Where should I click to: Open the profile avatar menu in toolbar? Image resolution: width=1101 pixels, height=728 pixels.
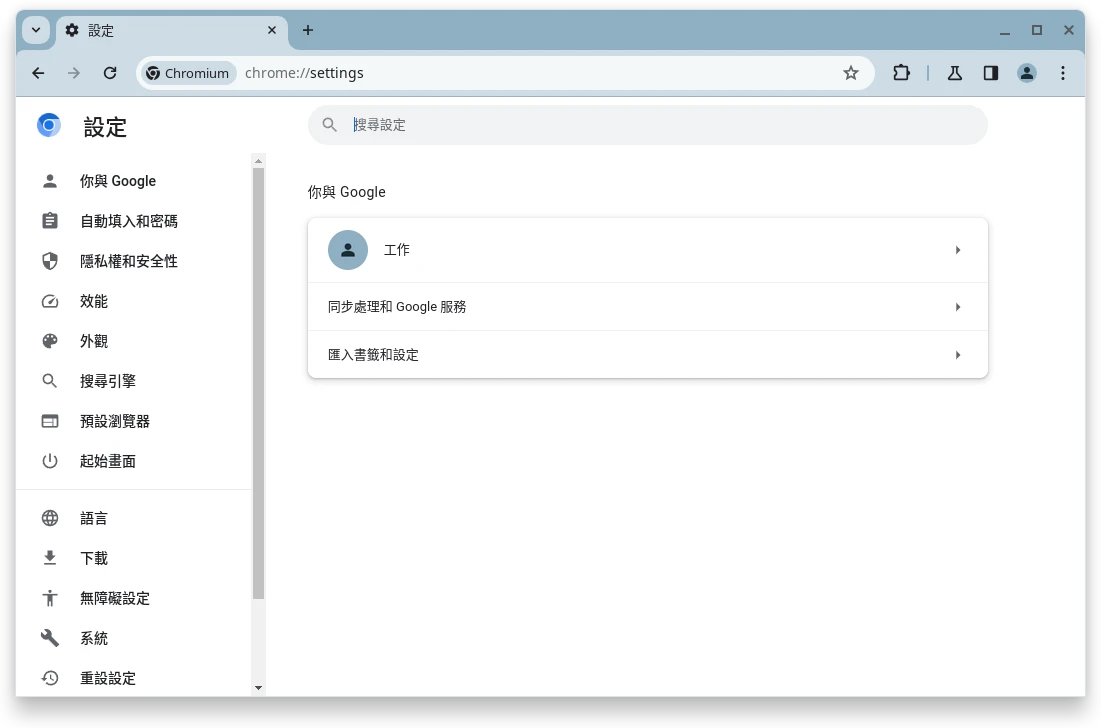(x=1027, y=73)
